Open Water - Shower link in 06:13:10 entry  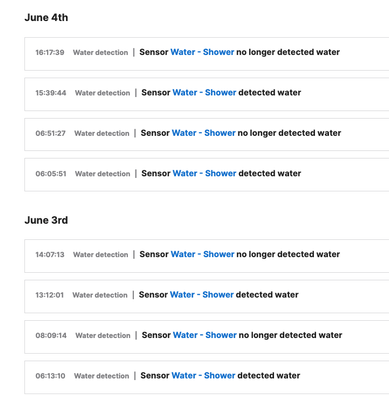point(203,376)
